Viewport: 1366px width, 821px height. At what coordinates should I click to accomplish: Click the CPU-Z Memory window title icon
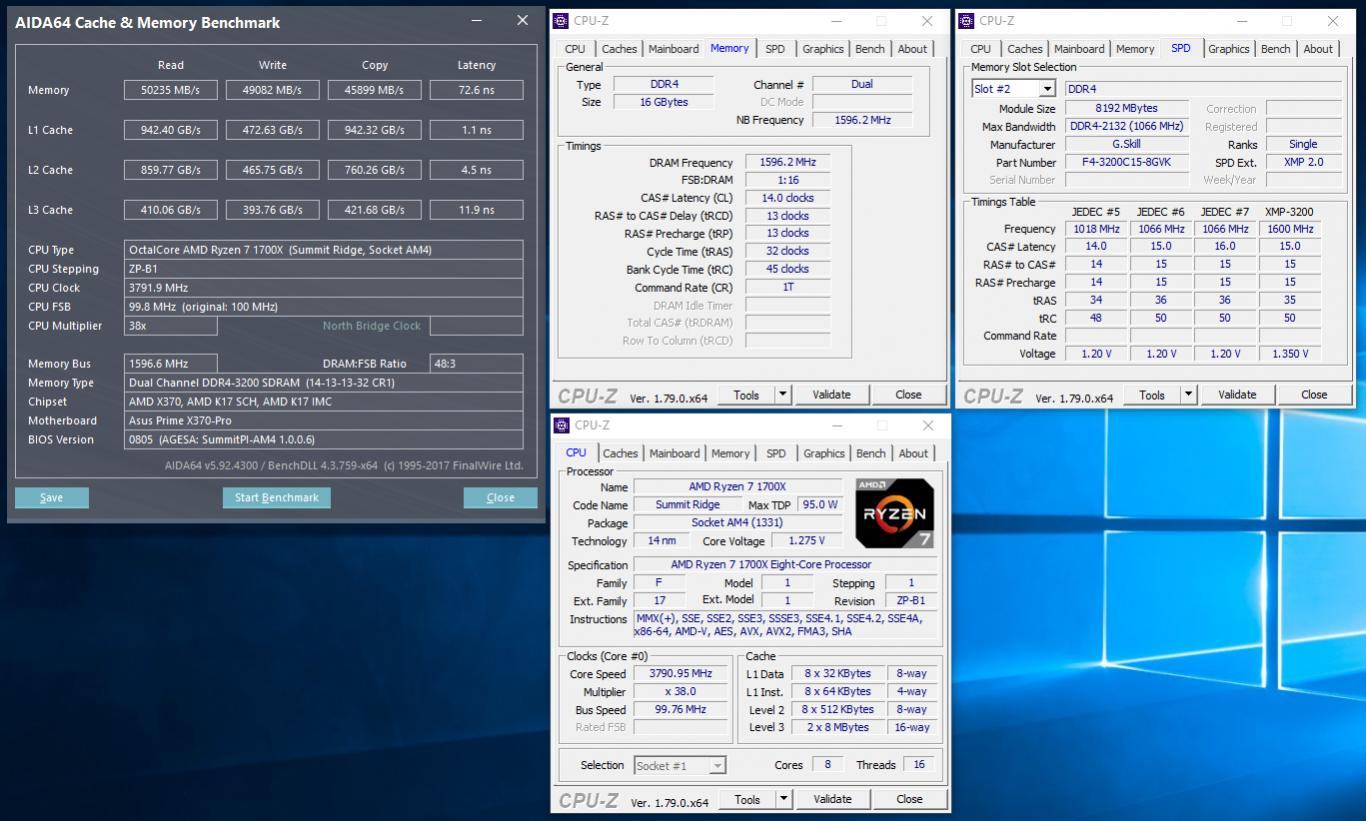click(561, 21)
